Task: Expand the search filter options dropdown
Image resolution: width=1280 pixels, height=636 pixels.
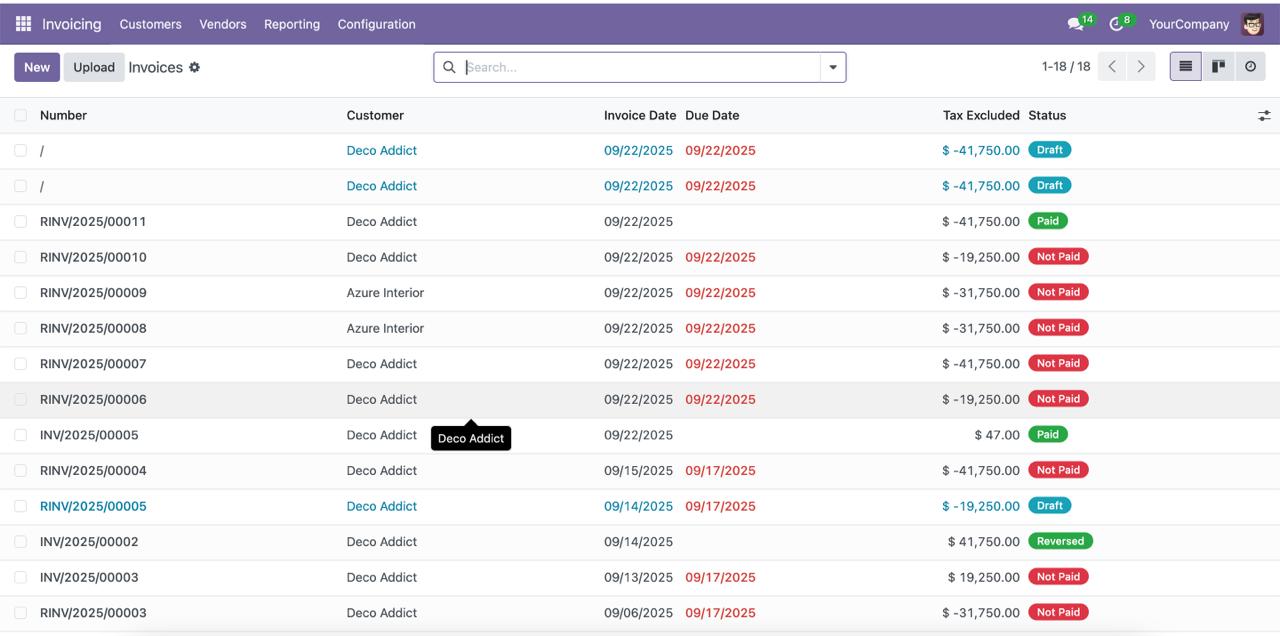Action: click(833, 67)
